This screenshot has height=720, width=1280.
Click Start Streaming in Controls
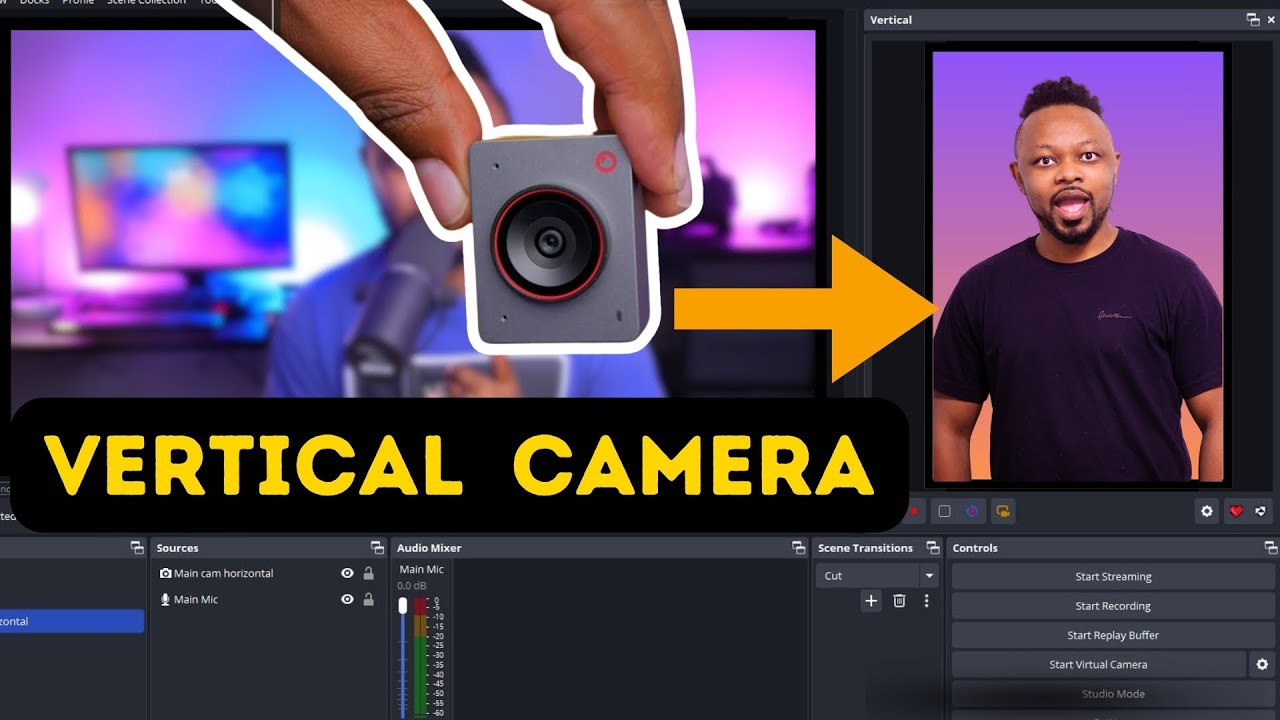tap(1113, 577)
